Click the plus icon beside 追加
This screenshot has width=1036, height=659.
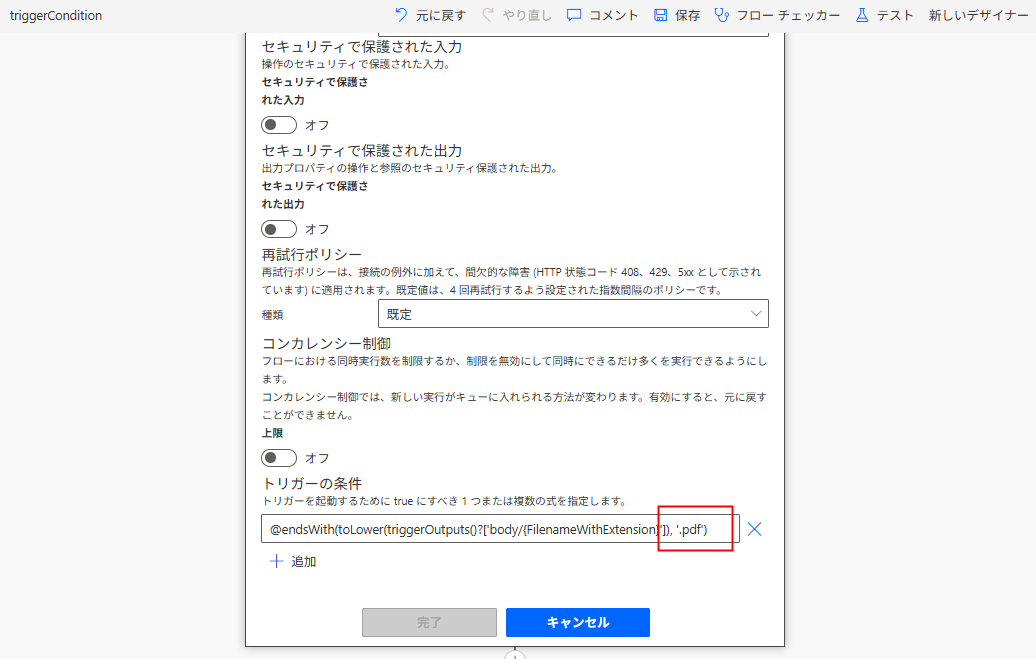277,561
